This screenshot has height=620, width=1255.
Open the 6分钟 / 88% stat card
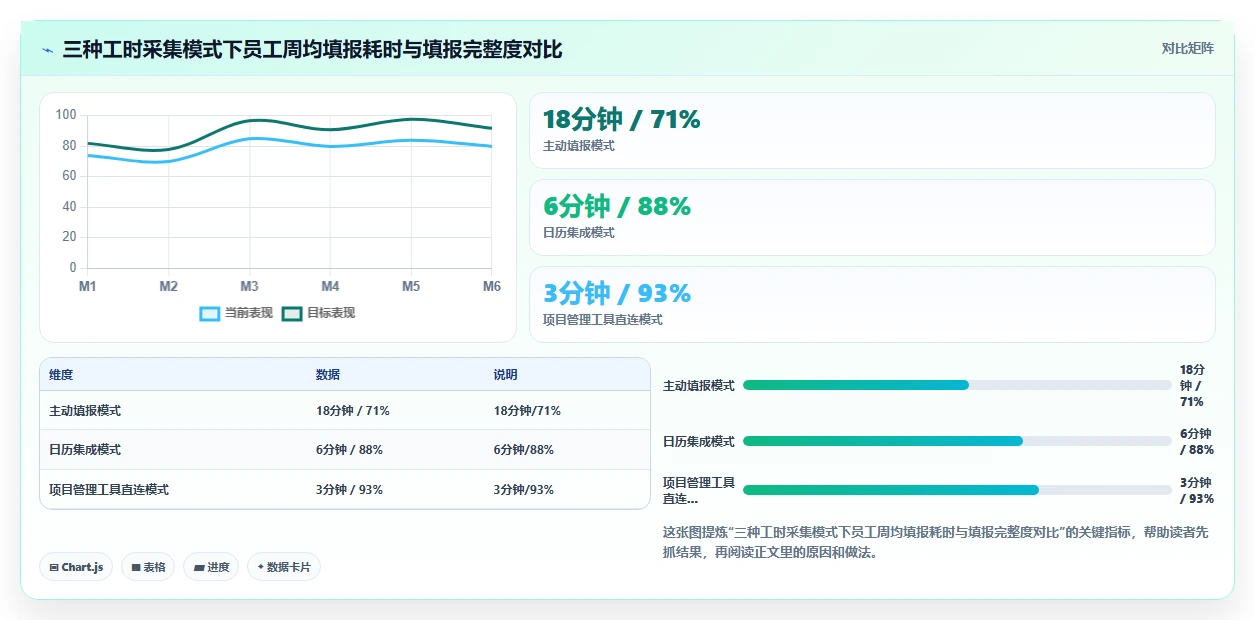pos(872,218)
